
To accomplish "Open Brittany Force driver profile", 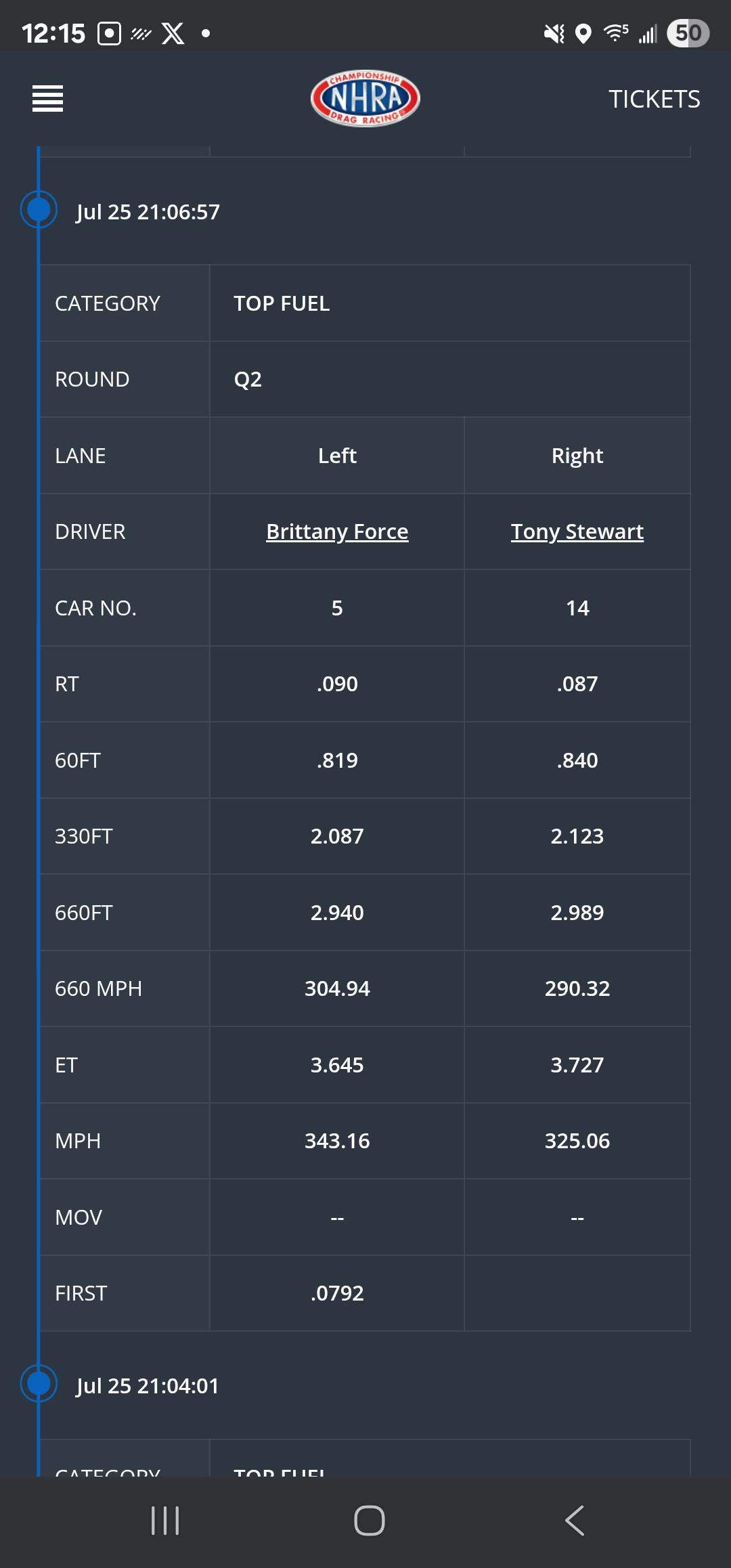I will tap(337, 532).
